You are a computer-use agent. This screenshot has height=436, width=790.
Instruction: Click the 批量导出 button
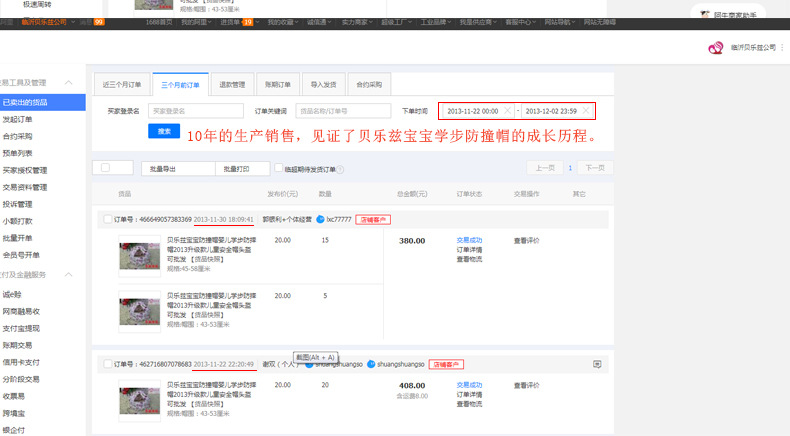[178, 169]
